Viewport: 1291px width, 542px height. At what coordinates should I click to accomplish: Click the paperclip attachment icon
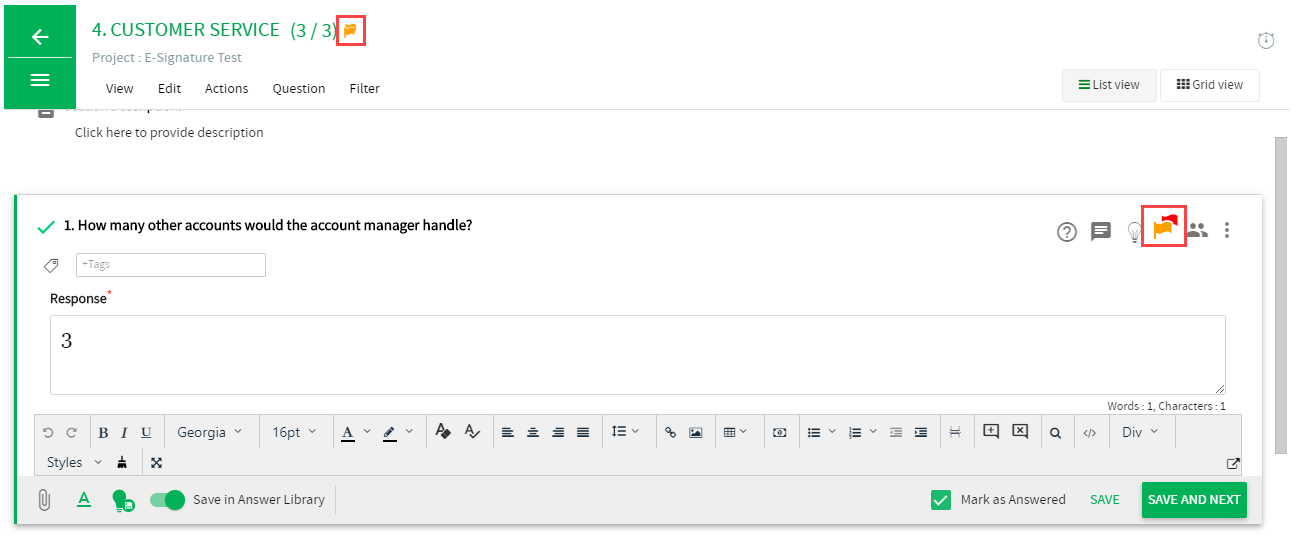coord(44,500)
